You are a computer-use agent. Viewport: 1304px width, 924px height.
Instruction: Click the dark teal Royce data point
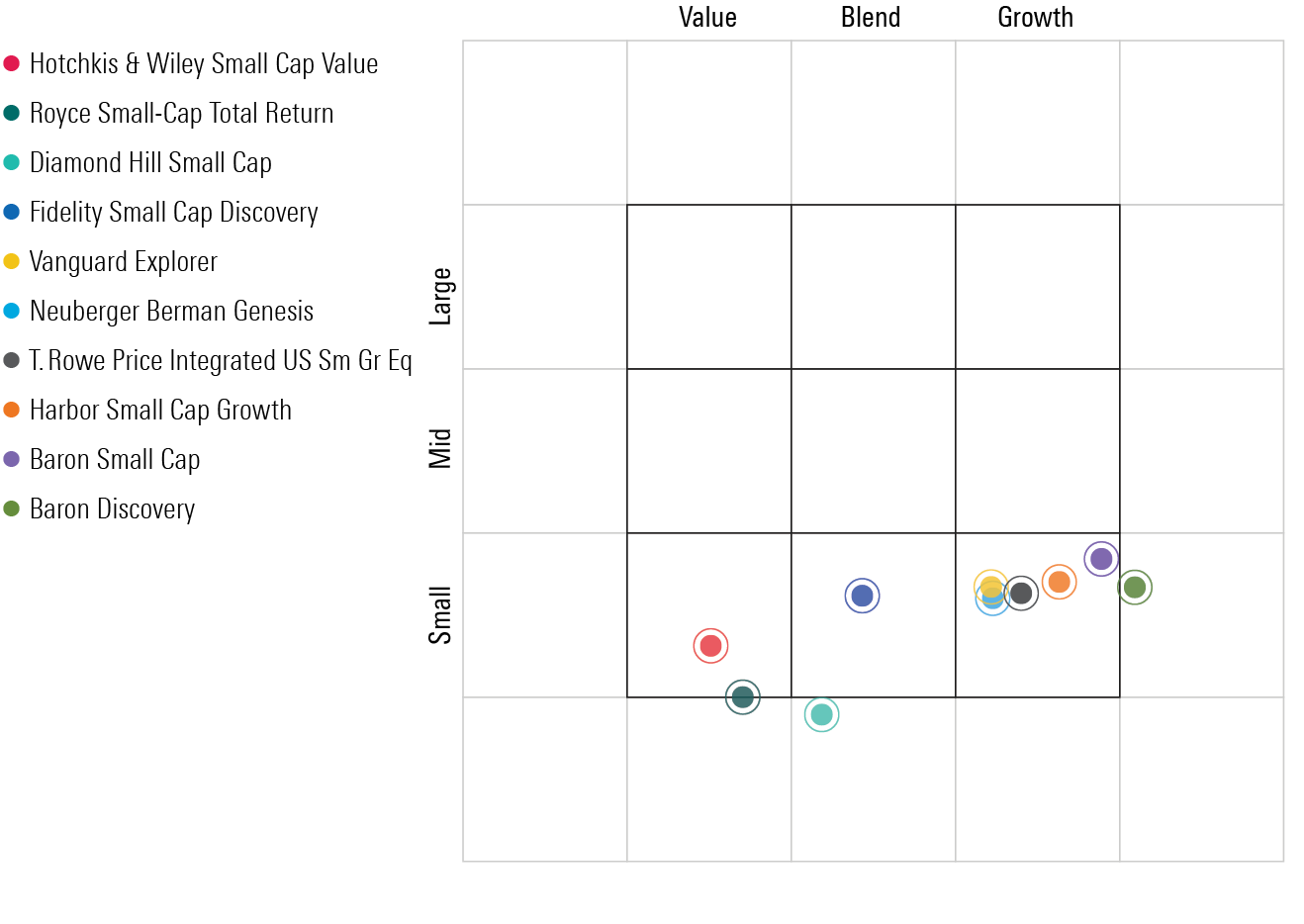coord(743,697)
